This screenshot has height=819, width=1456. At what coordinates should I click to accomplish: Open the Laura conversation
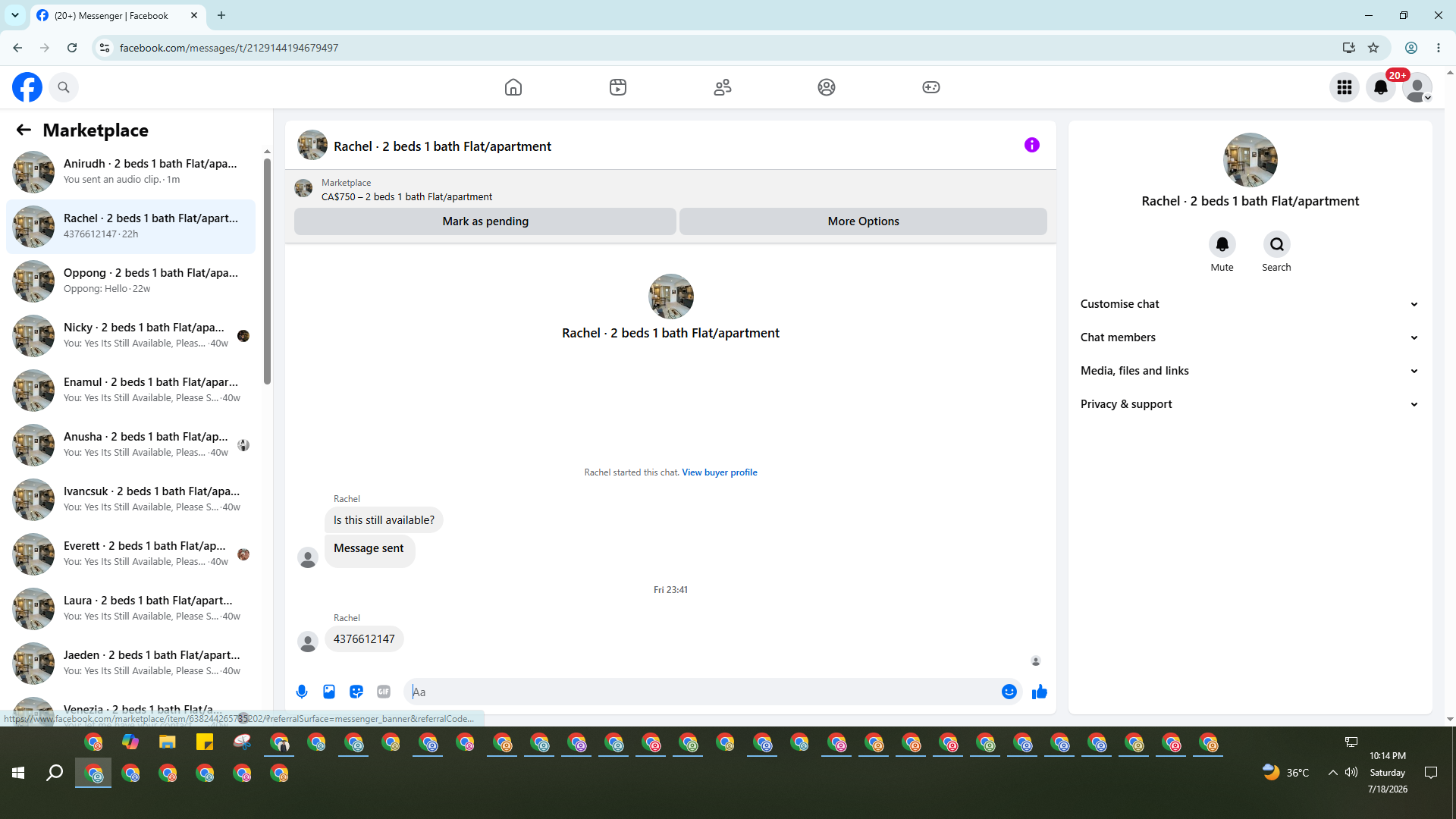(130, 608)
